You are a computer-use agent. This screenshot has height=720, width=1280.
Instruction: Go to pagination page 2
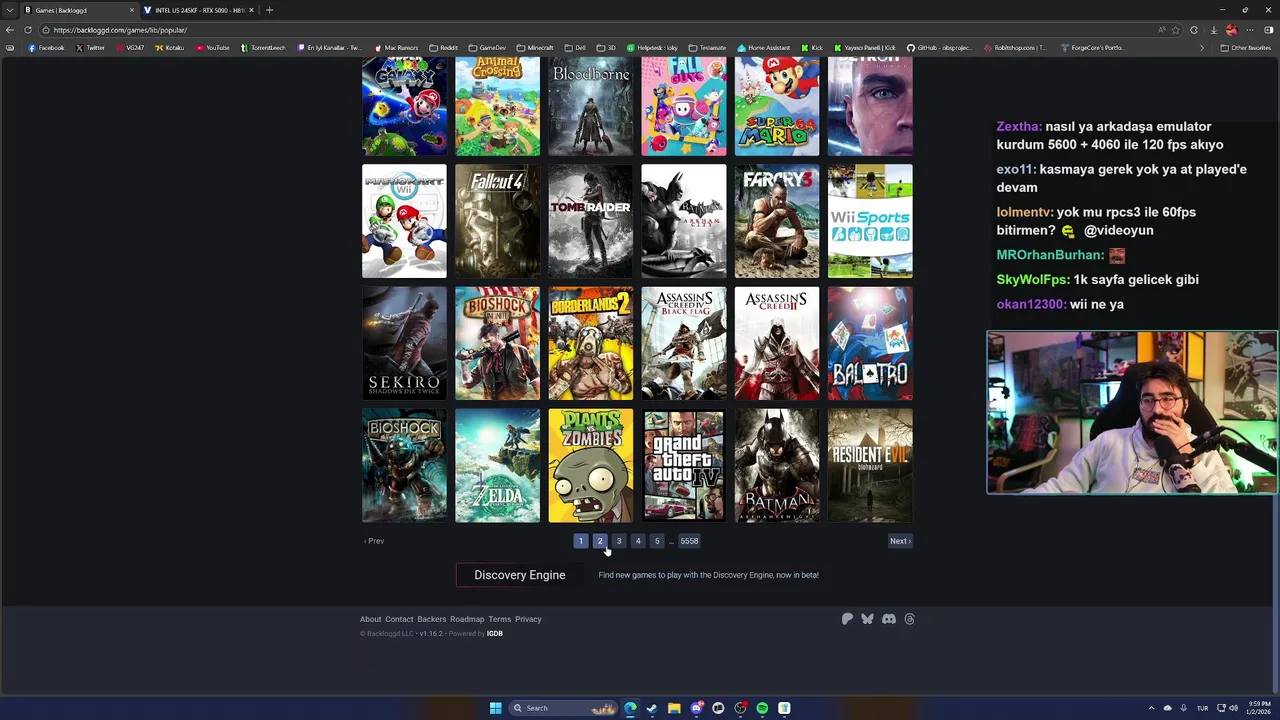pyautogui.click(x=600, y=541)
